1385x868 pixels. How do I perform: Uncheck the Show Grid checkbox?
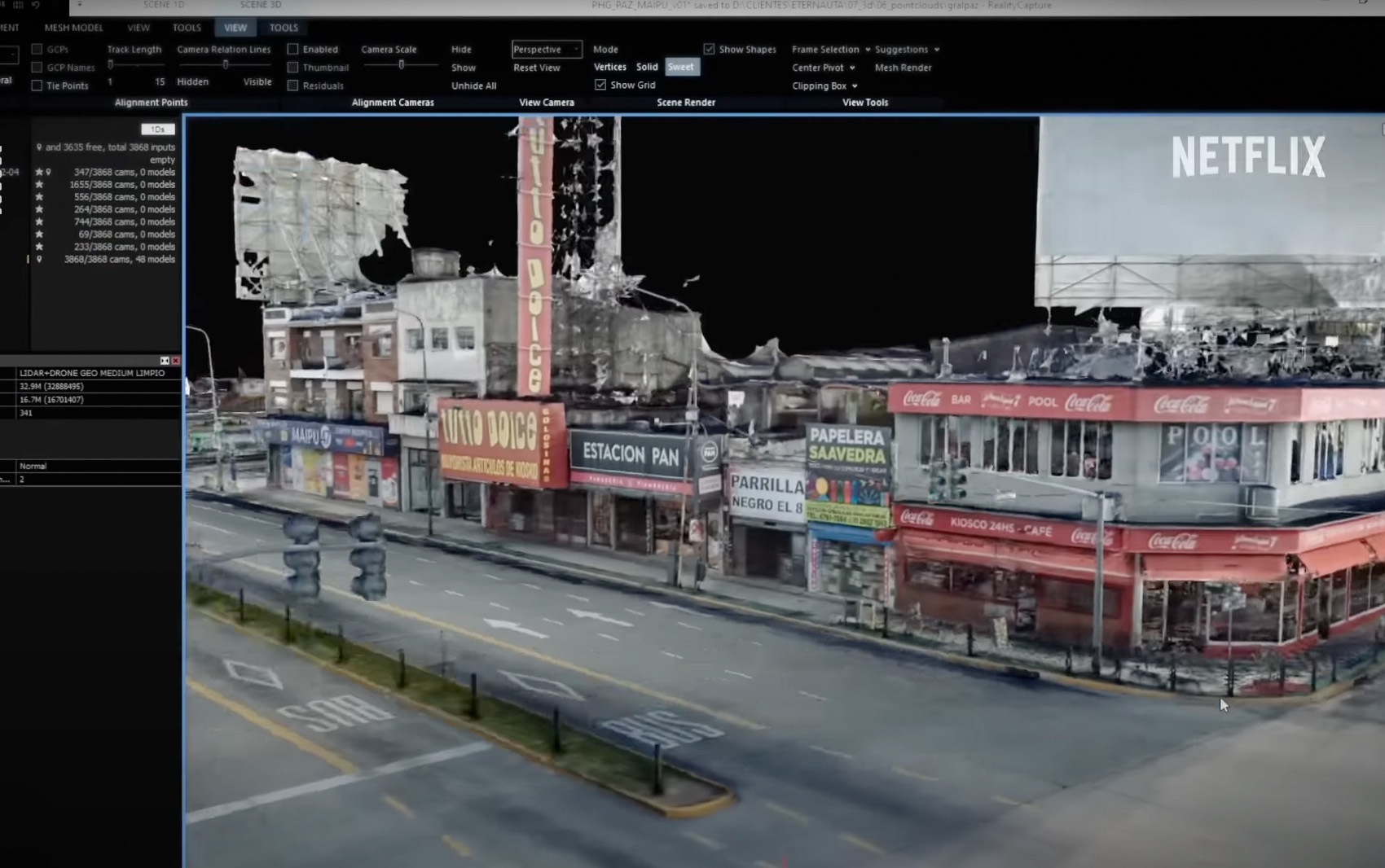[x=600, y=85]
